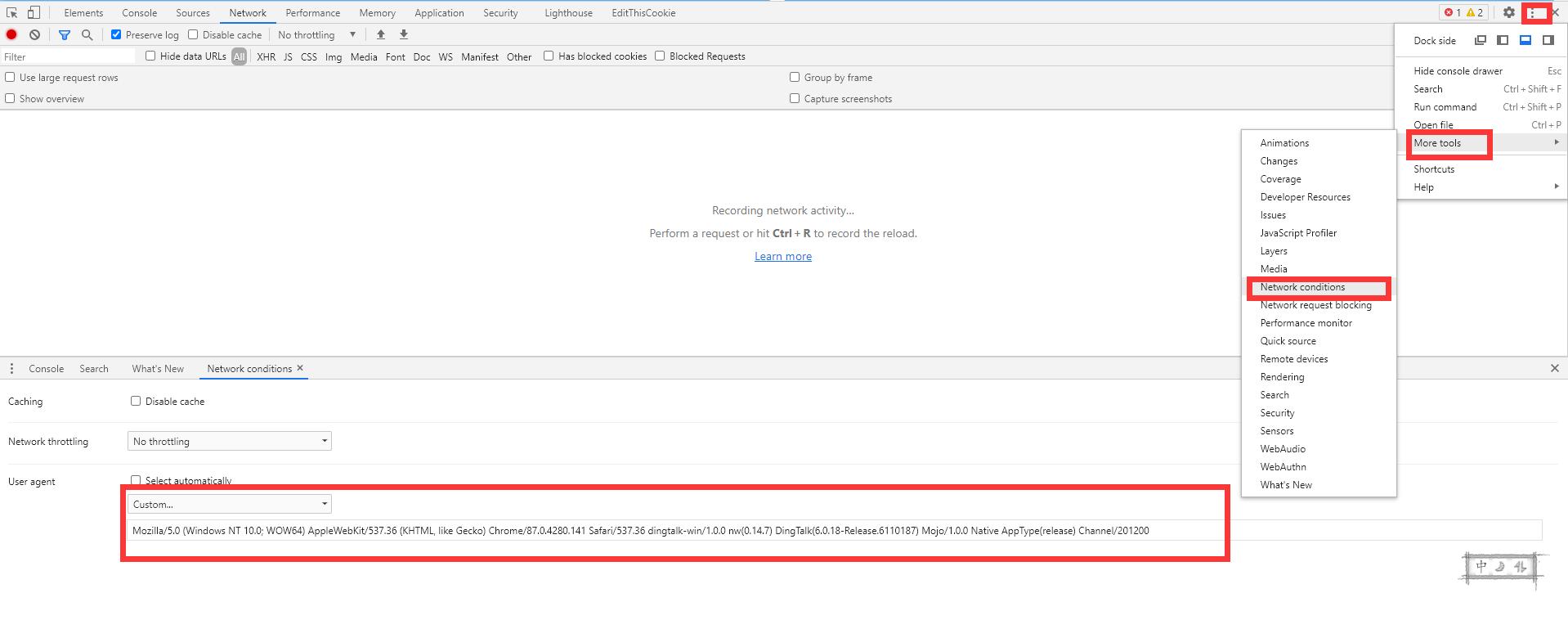
Task: Click the export HAR download arrow
Action: (x=404, y=34)
